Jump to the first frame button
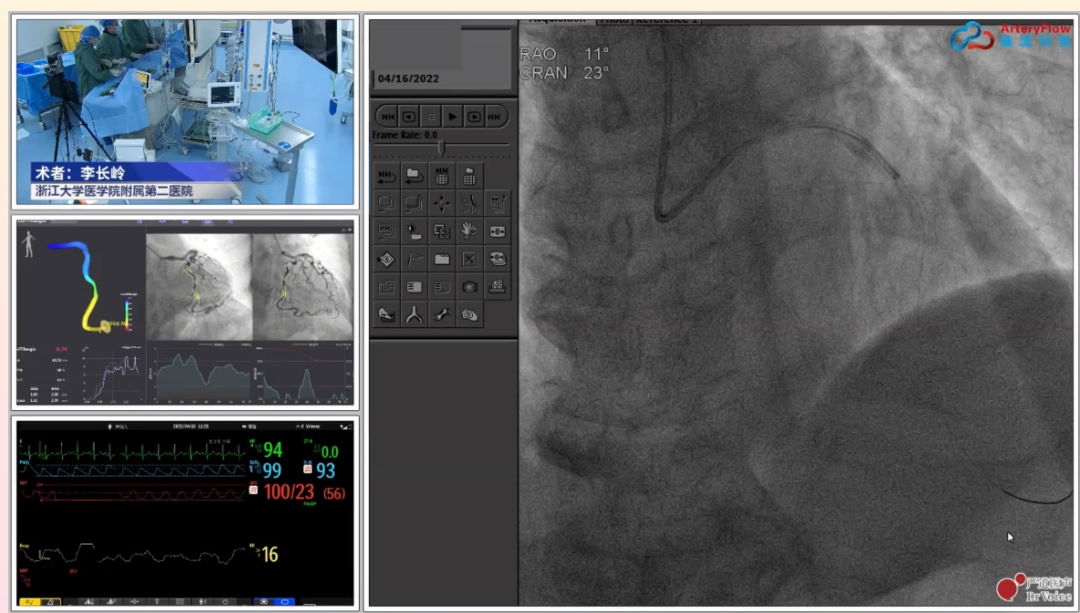Viewport: 1080px width, 613px height. pos(388,117)
